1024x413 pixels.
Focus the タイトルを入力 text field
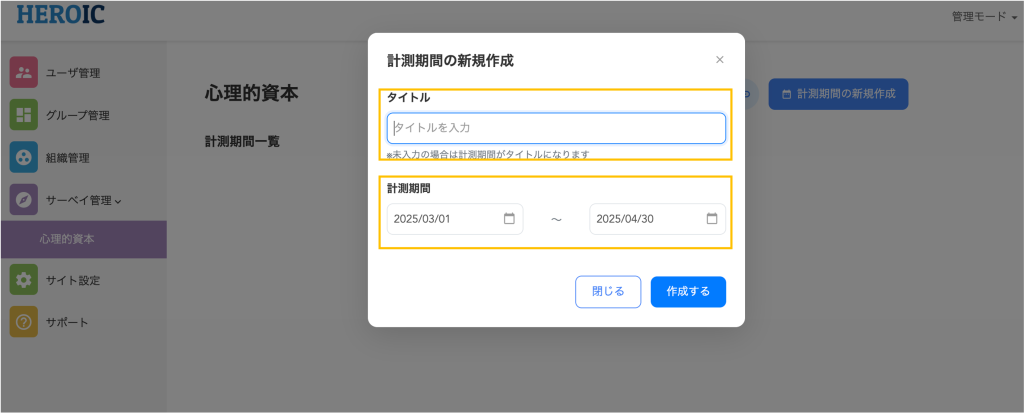556,128
